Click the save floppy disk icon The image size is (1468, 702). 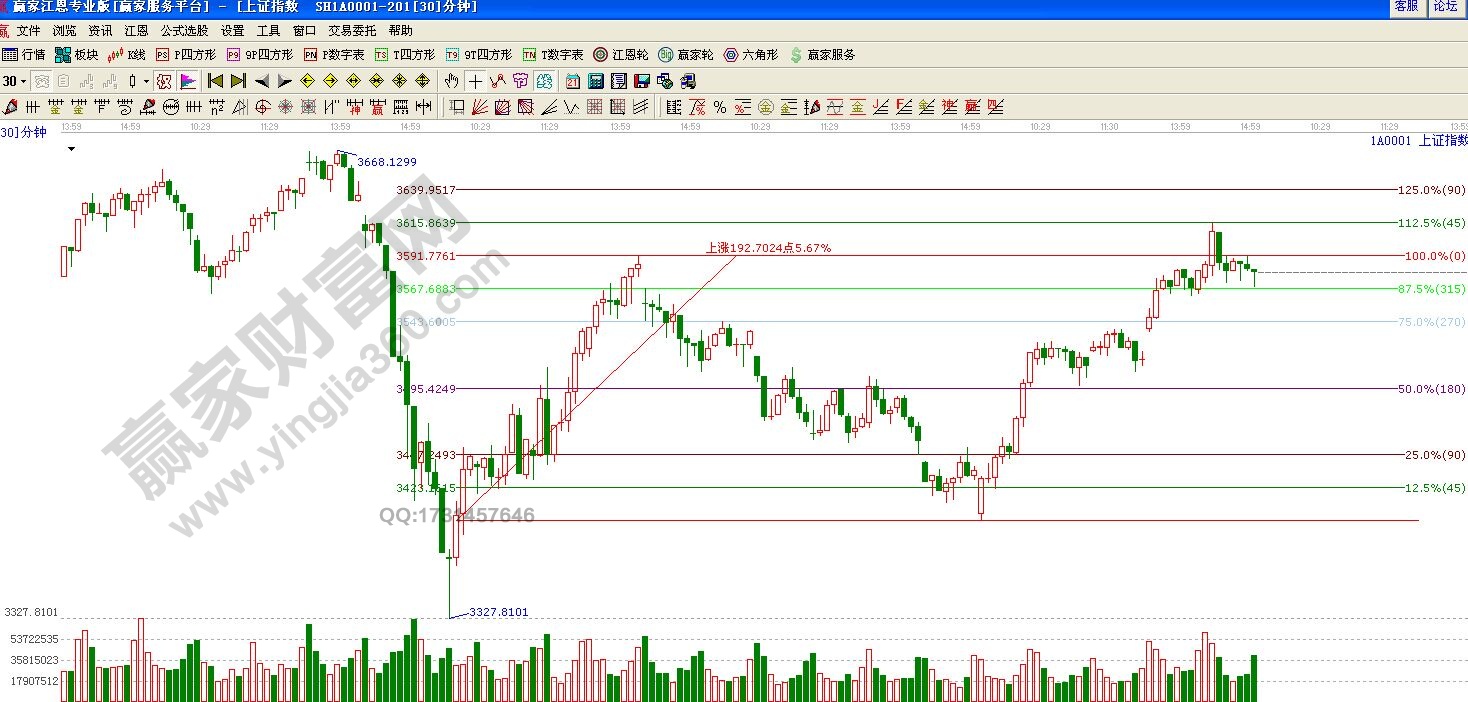point(642,81)
